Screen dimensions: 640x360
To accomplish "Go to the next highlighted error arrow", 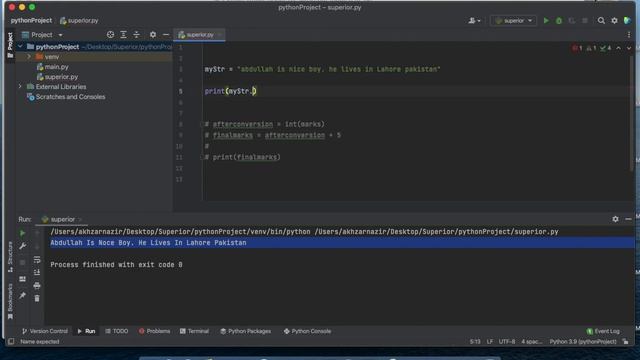I will coord(629,48).
